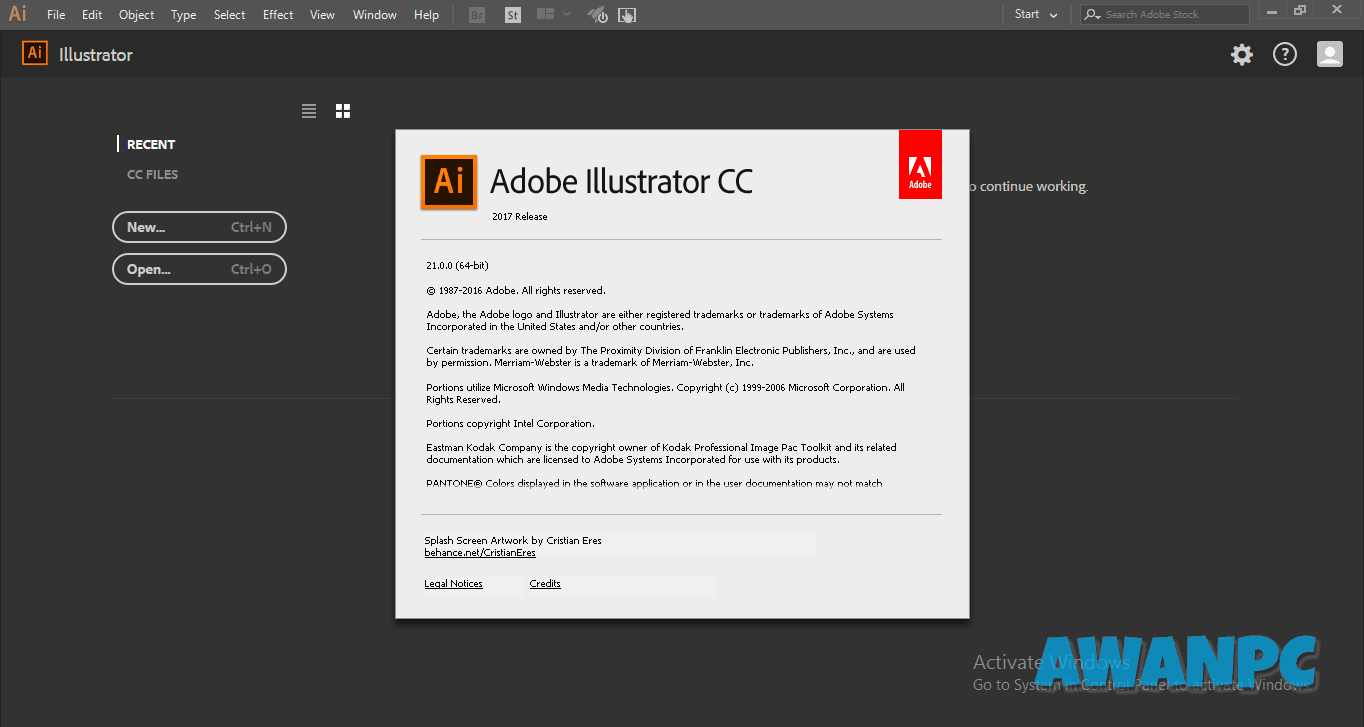Click the search magnifier icon dropdown
The image size is (1364, 727).
point(1092,14)
